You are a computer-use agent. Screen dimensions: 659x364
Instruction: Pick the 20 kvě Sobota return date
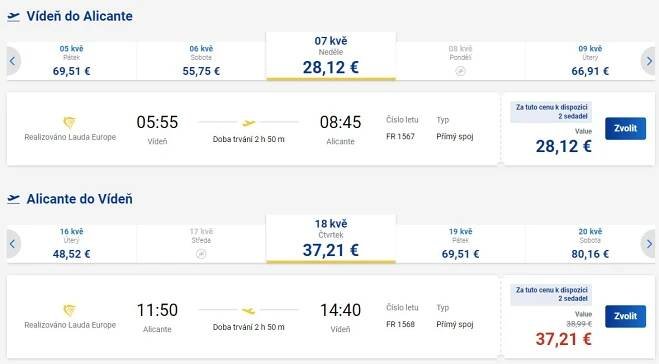[590, 243]
